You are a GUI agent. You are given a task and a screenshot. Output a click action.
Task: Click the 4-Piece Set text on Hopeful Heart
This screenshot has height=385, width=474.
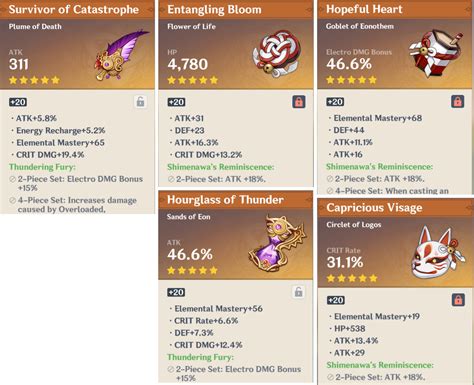392,191
